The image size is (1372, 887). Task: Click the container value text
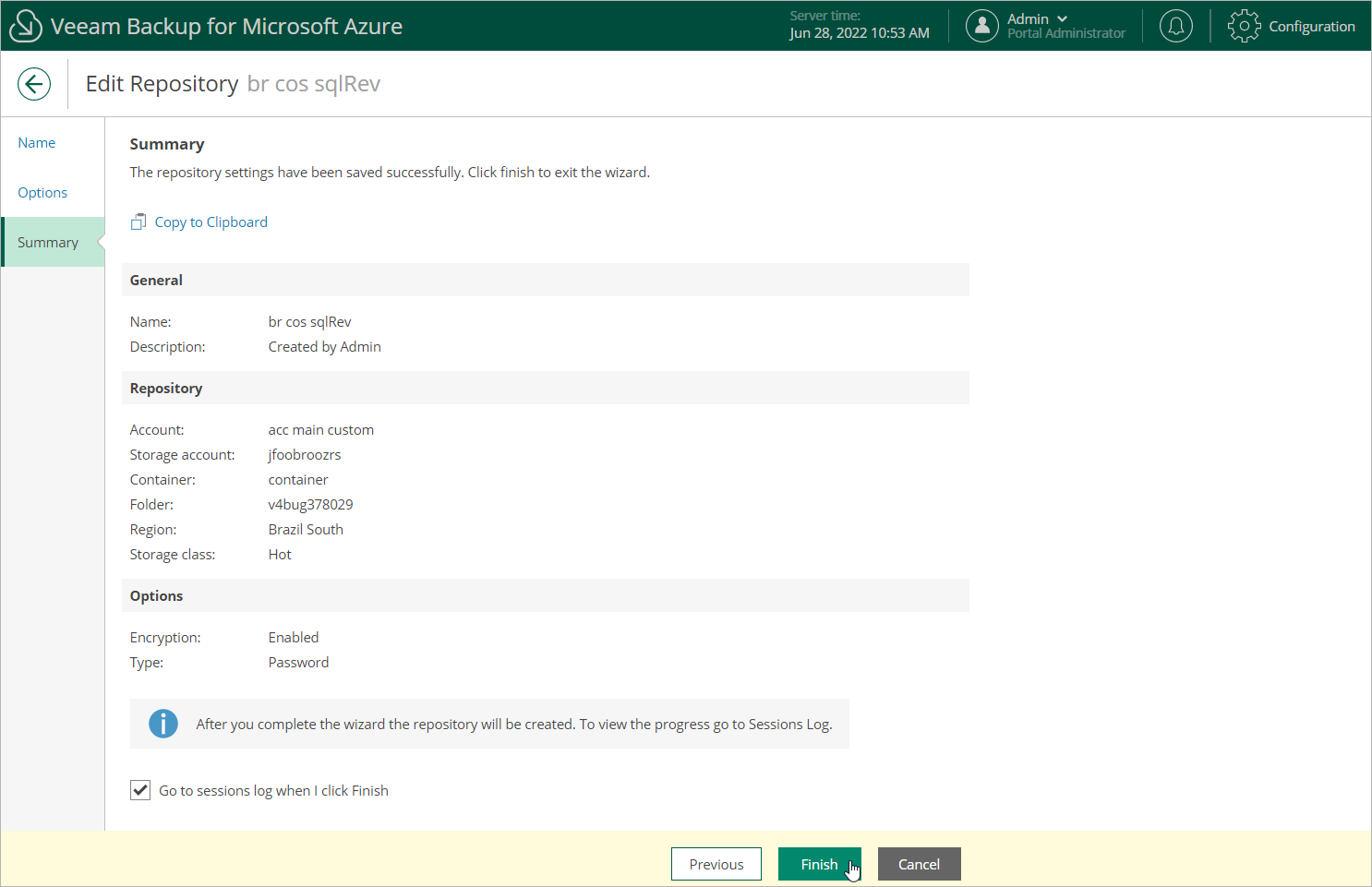click(298, 479)
